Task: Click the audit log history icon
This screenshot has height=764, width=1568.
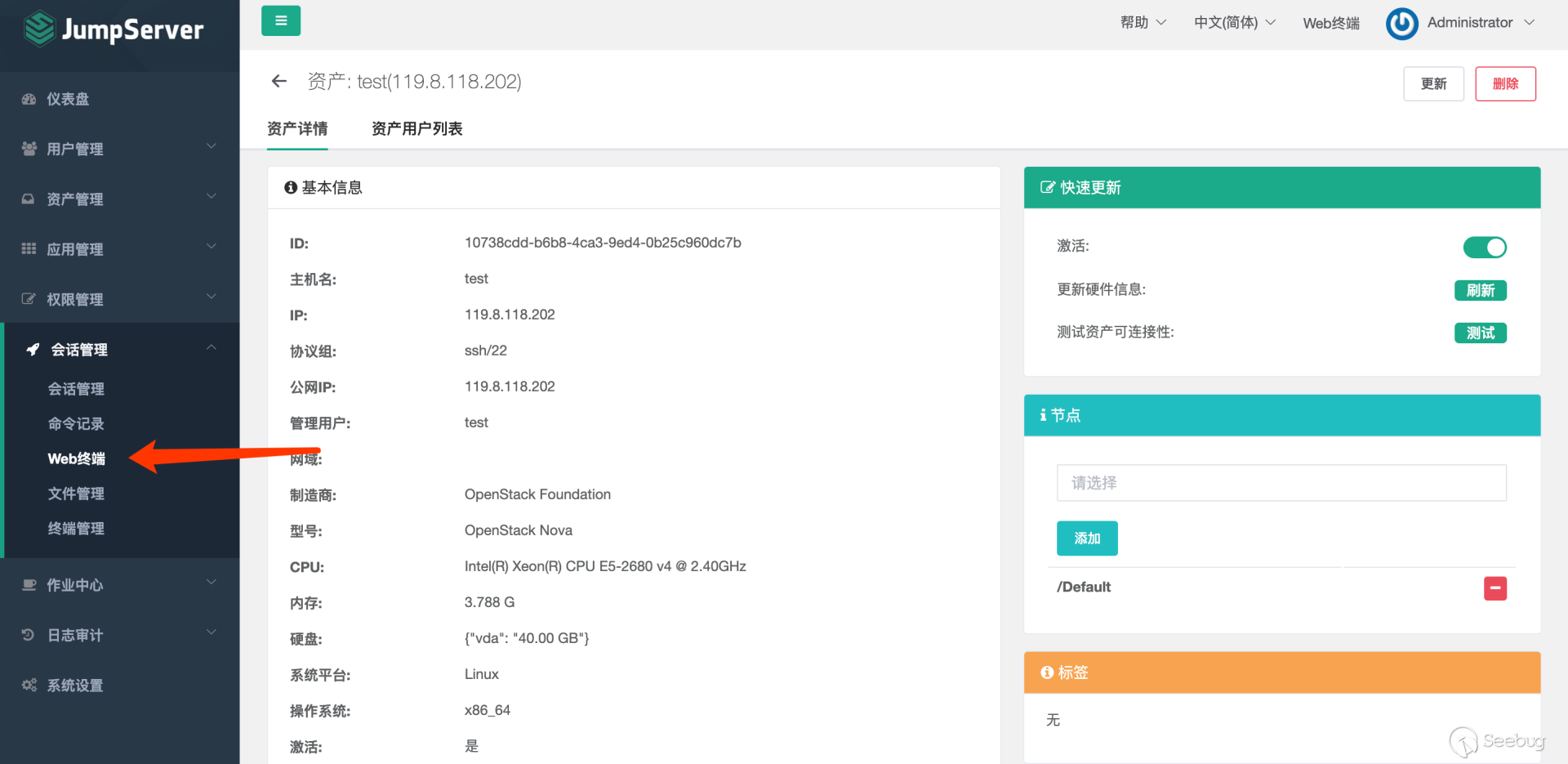Action: point(29,635)
